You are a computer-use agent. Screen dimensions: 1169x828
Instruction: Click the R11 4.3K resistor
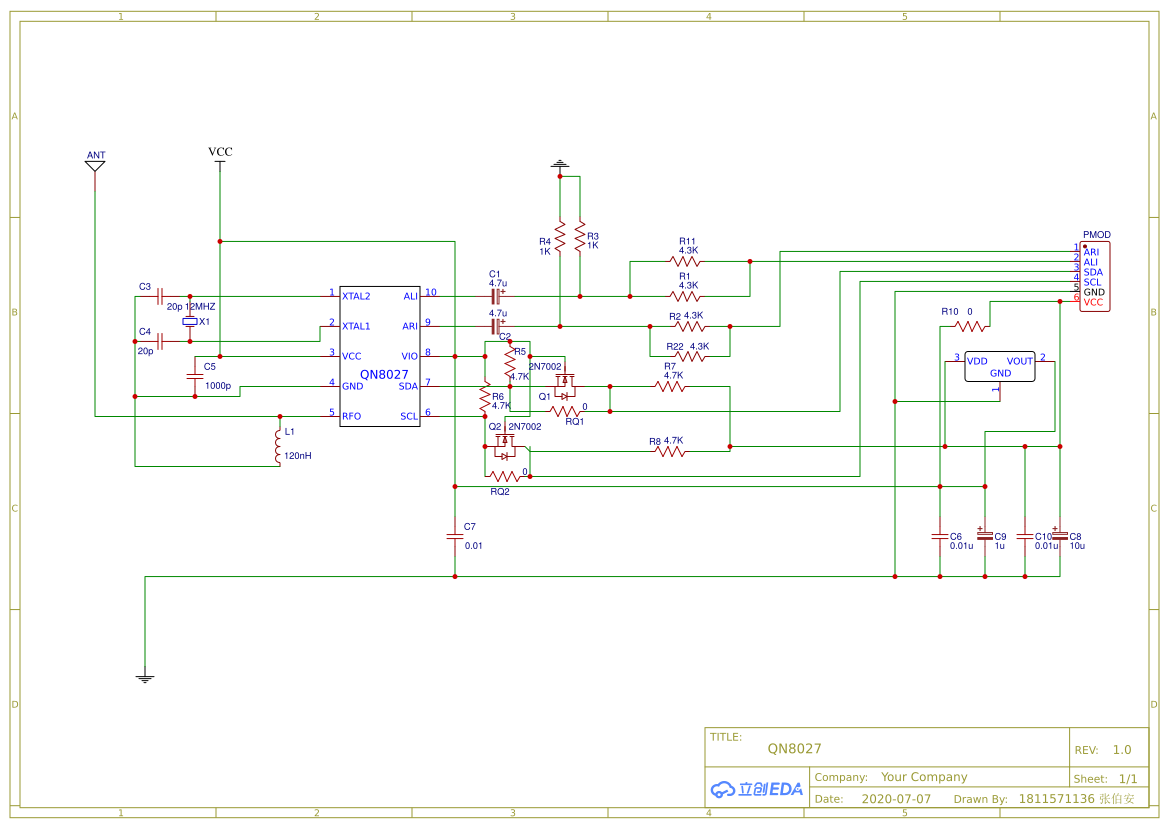pos(687,261)
